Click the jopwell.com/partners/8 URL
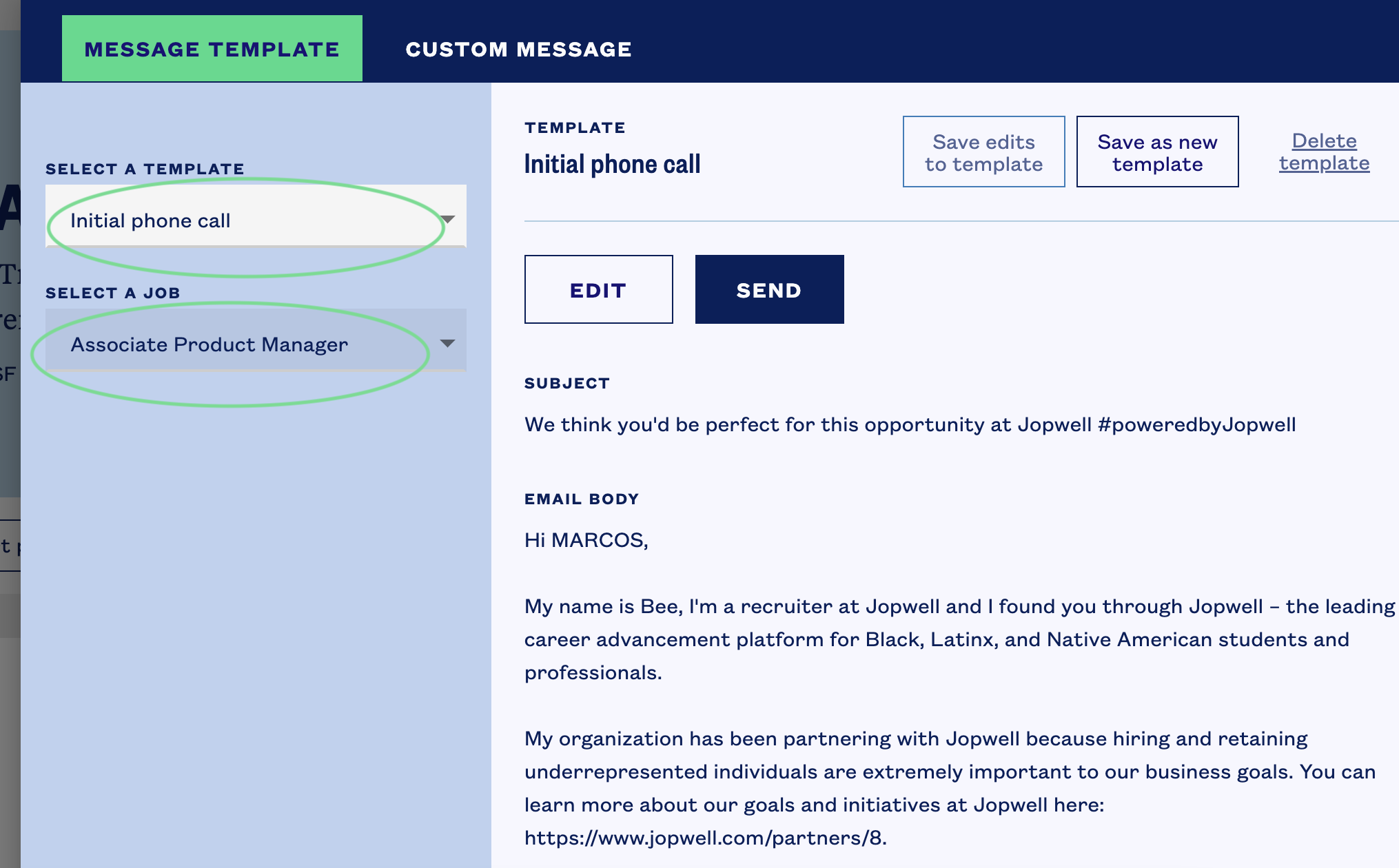 click(705, 838)
